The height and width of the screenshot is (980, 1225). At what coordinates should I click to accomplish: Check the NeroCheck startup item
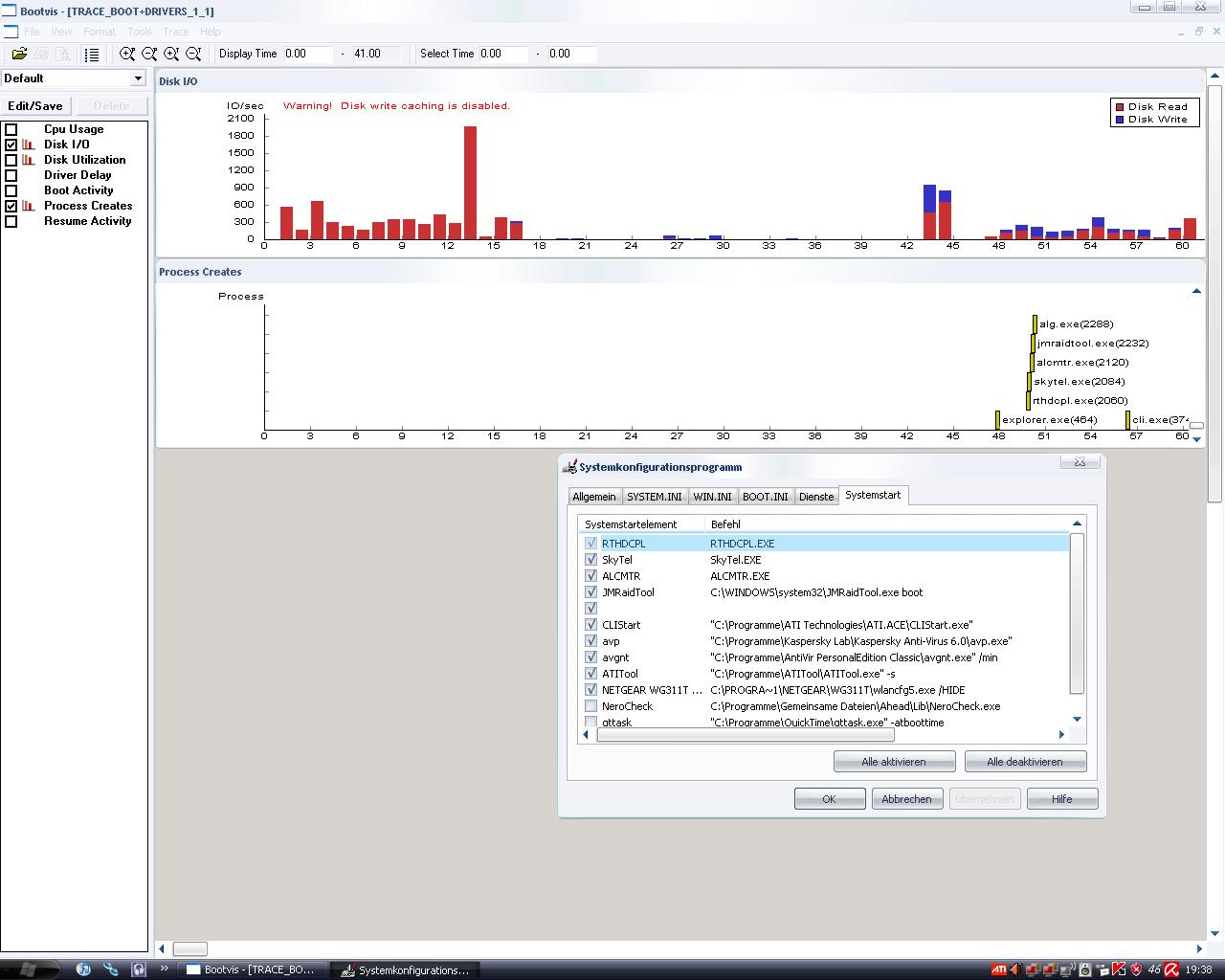coord(590,705)
